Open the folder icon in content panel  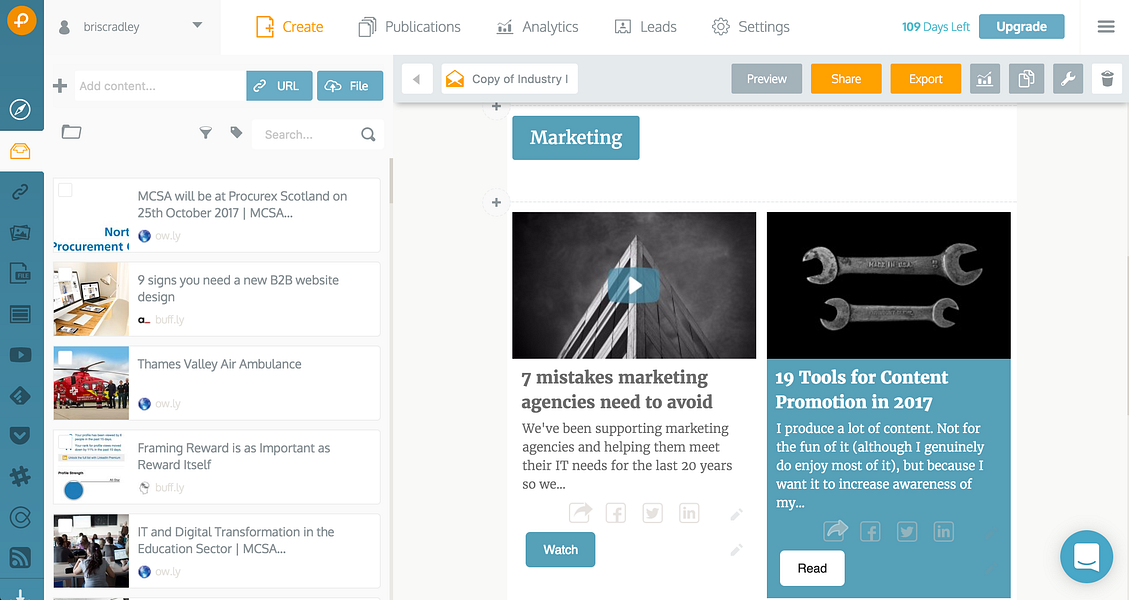point(71,132)
